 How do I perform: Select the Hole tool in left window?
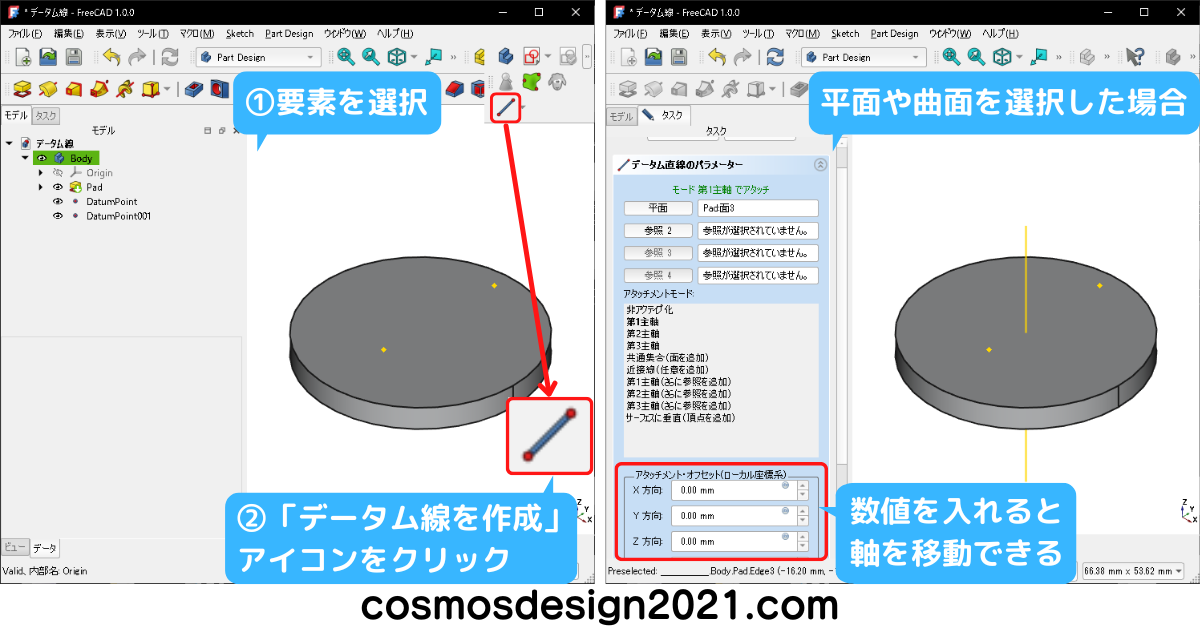219,90
